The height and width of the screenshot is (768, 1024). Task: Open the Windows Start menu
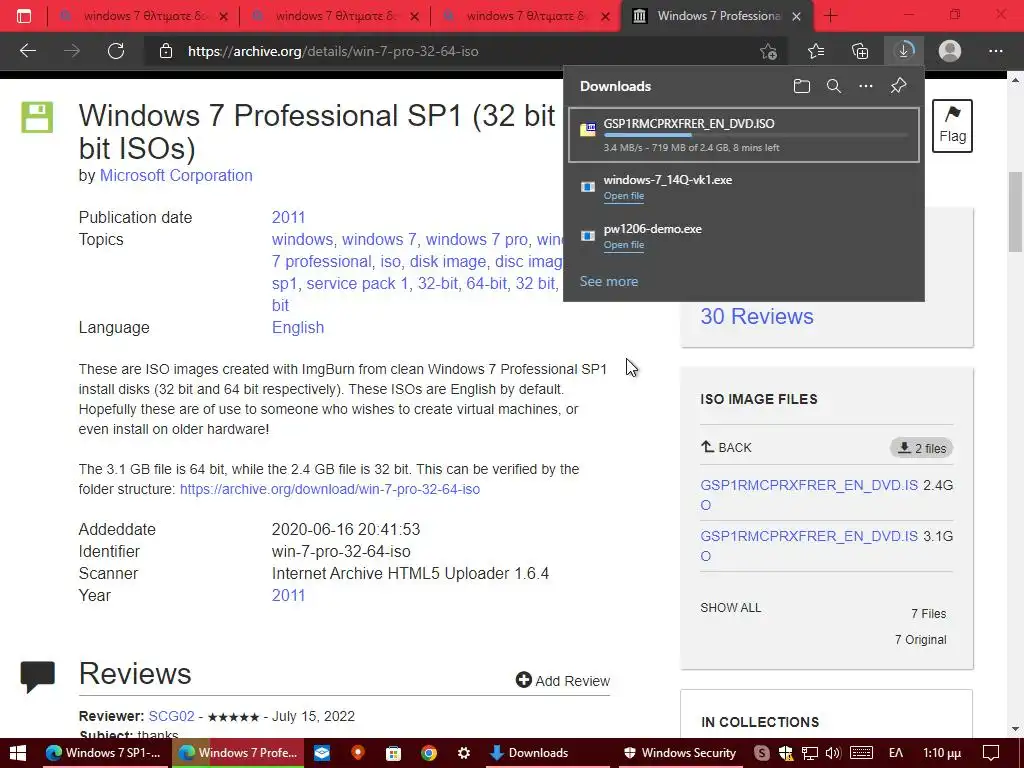18,753
